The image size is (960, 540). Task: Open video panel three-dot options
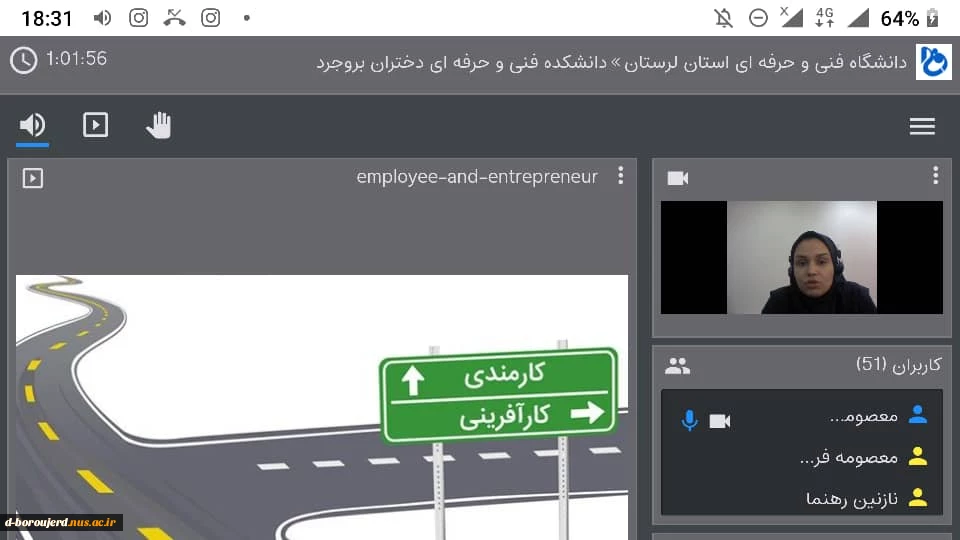(936, 176)
